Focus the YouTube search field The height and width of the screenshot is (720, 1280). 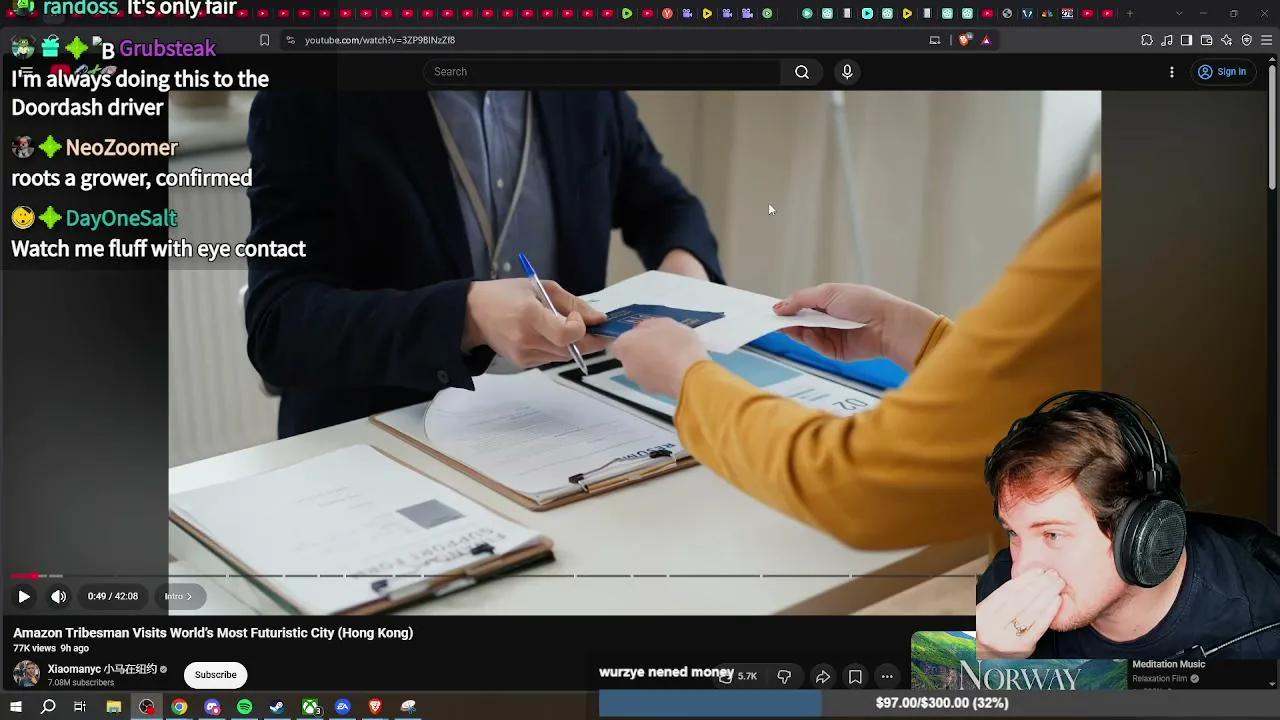603,72
